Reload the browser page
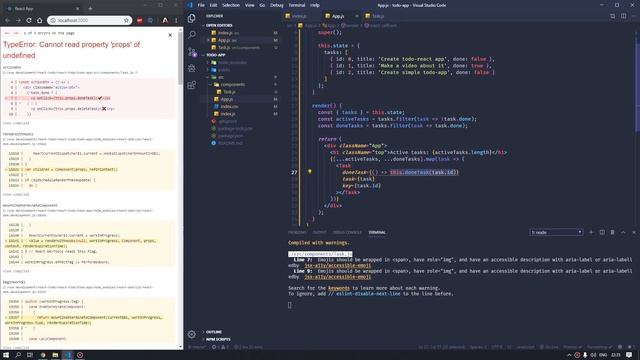This screenshot has width=640, height=360. 29,20
